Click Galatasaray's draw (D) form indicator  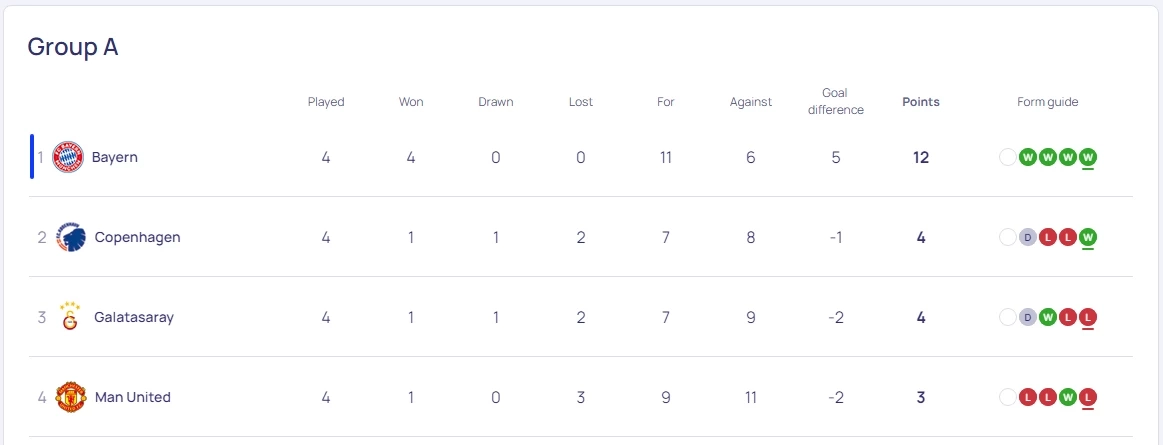coord(1027,317)
